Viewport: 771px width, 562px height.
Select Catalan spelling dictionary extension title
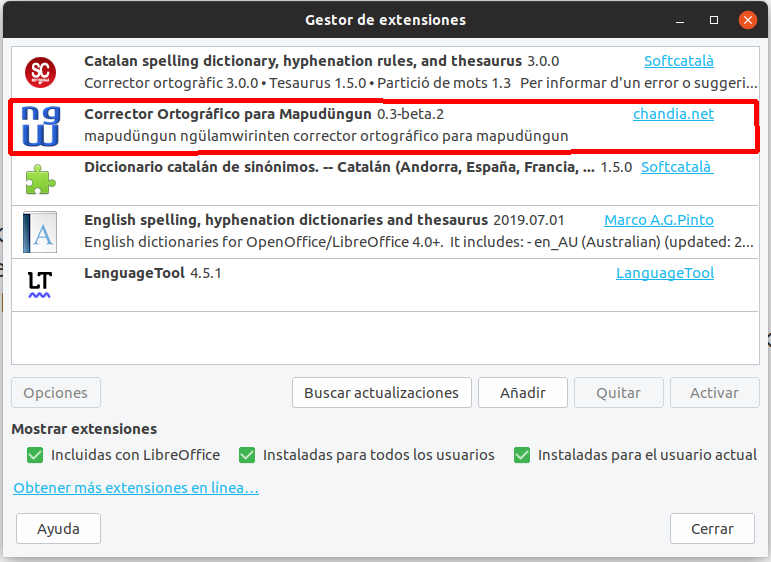[x=303, y=61]
